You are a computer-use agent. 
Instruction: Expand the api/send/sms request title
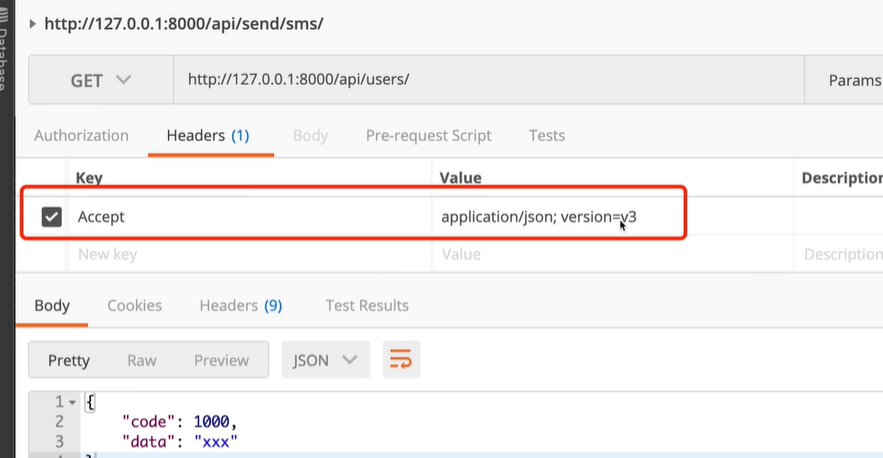click(33, 22)
